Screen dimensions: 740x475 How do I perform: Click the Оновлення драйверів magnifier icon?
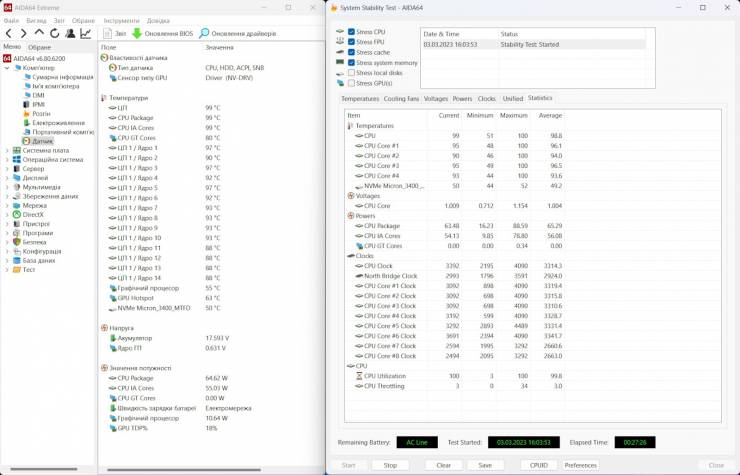204,34
